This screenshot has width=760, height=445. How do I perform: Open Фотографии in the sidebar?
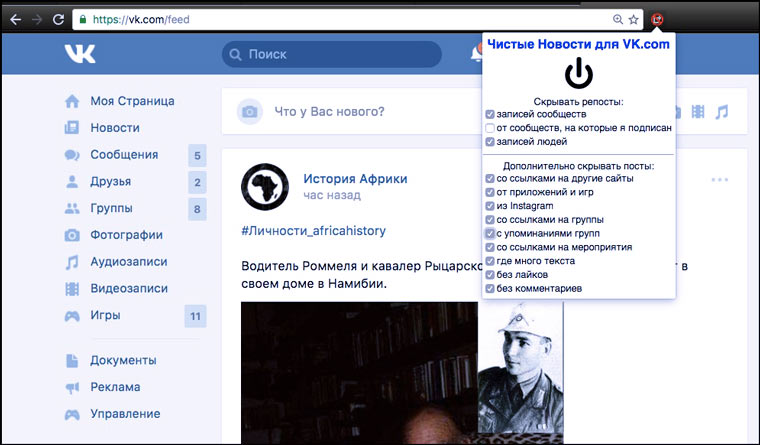pos(127,235)
